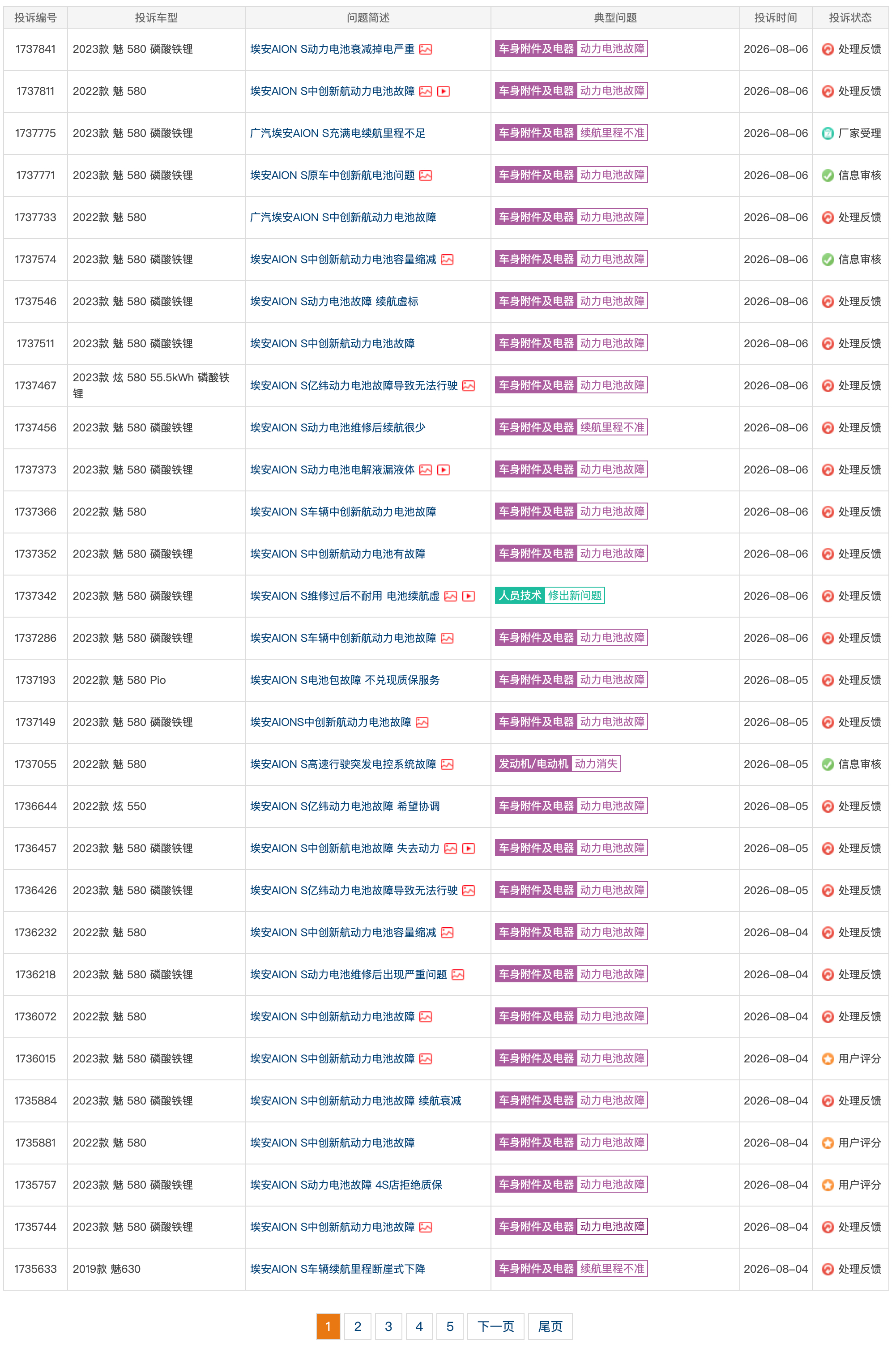Open complaint 埃安AION S动力电池故障 续航虚标

click(x=334, y=302)
